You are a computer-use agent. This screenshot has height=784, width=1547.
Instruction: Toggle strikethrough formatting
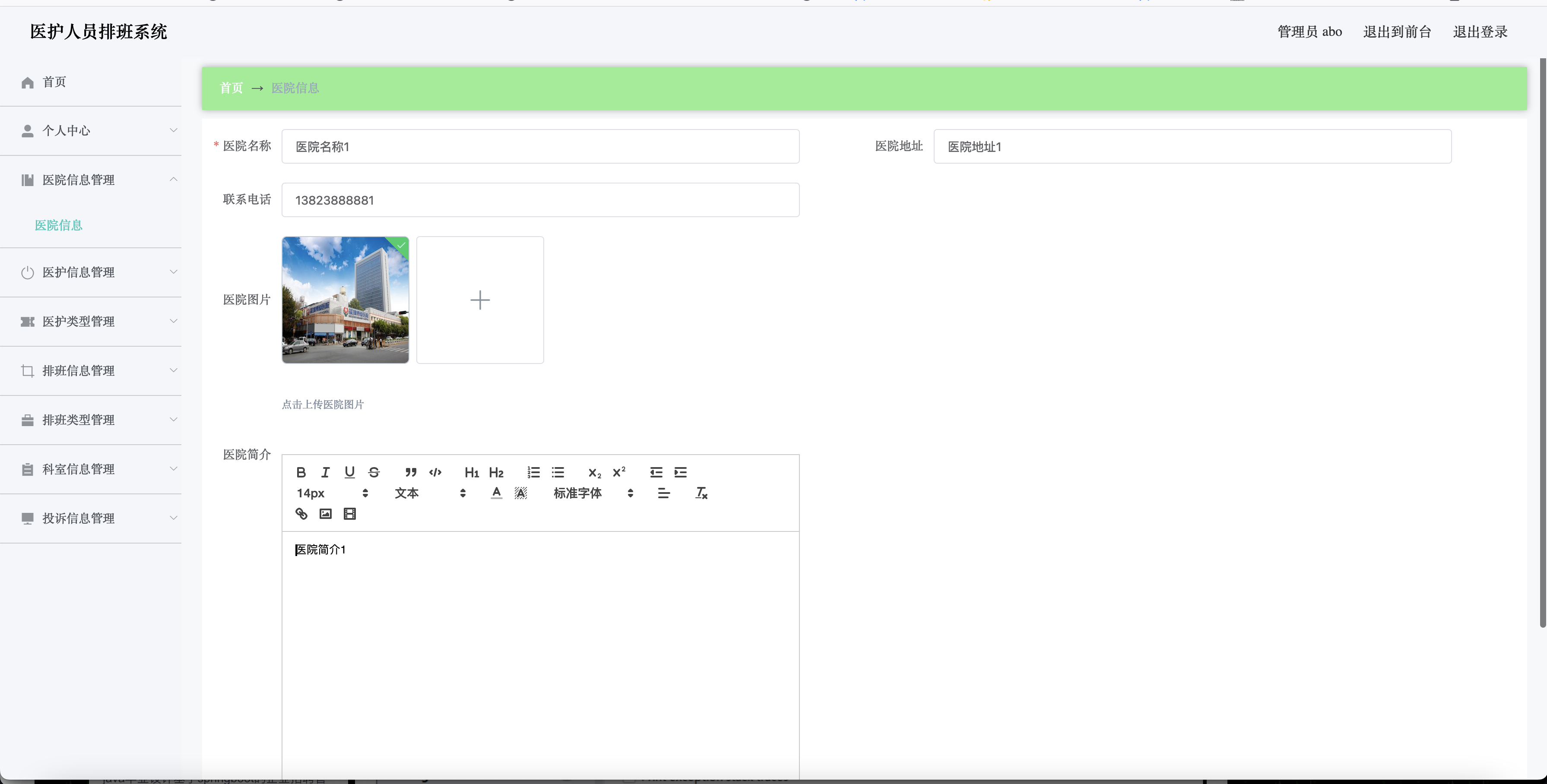[x=374, y=472]
